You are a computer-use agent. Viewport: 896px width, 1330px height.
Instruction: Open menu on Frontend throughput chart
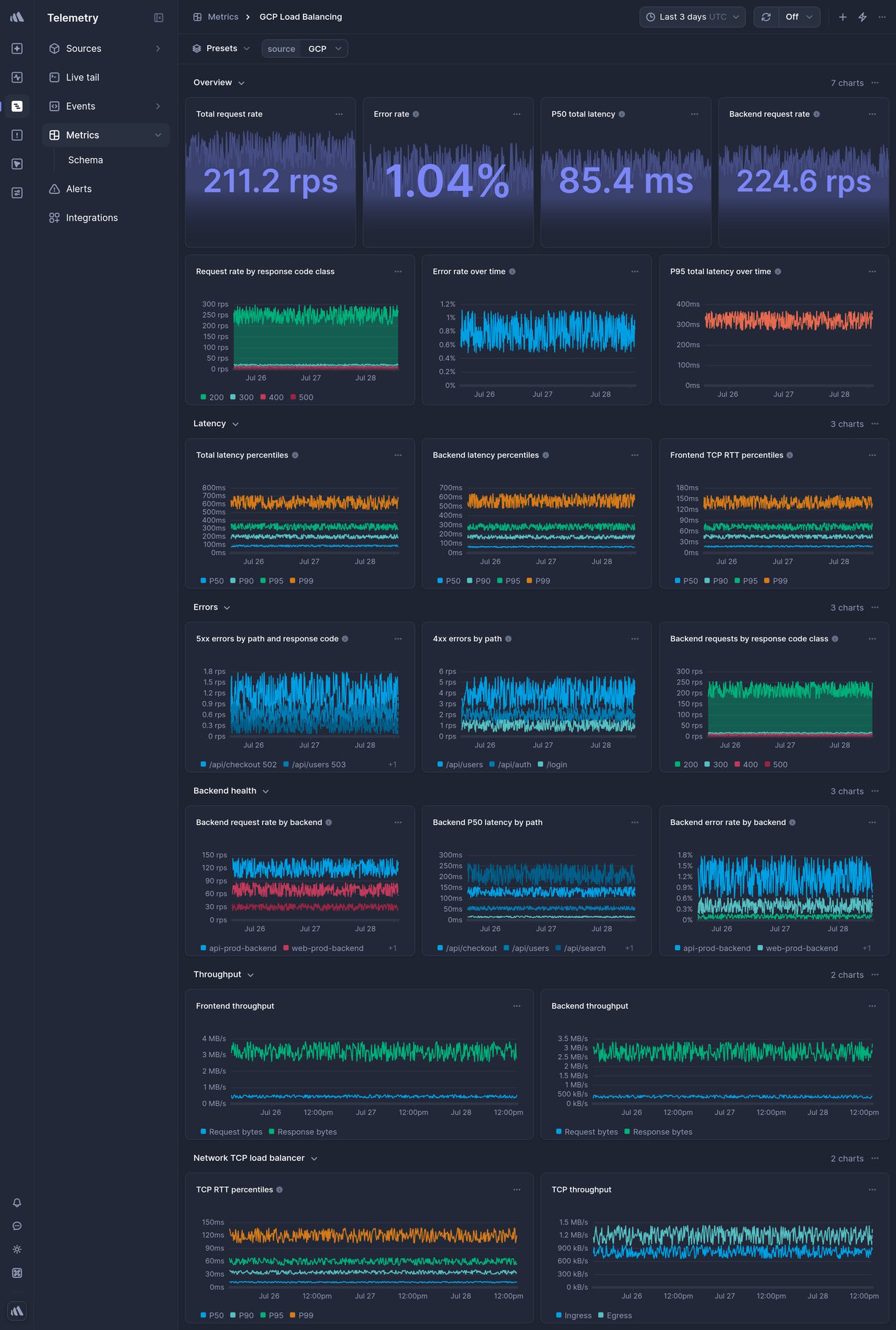pos(517,1006)
